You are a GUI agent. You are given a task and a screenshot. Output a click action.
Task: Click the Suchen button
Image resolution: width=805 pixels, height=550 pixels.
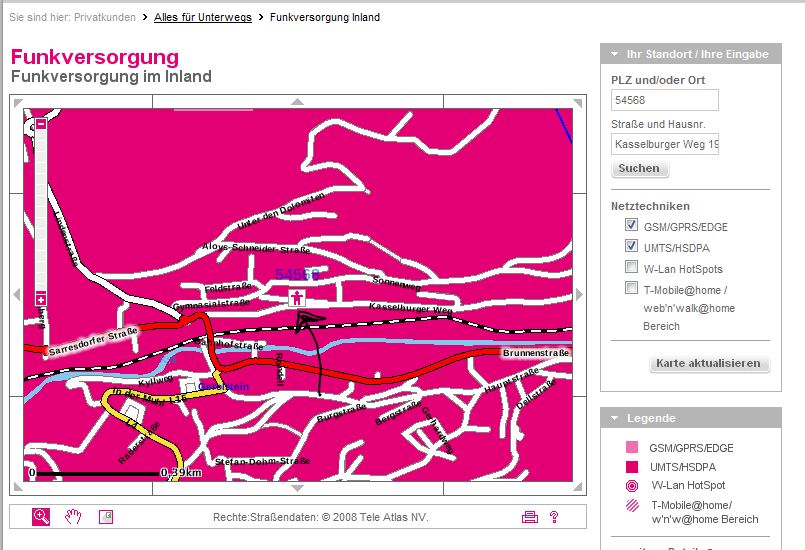point(640,168)
